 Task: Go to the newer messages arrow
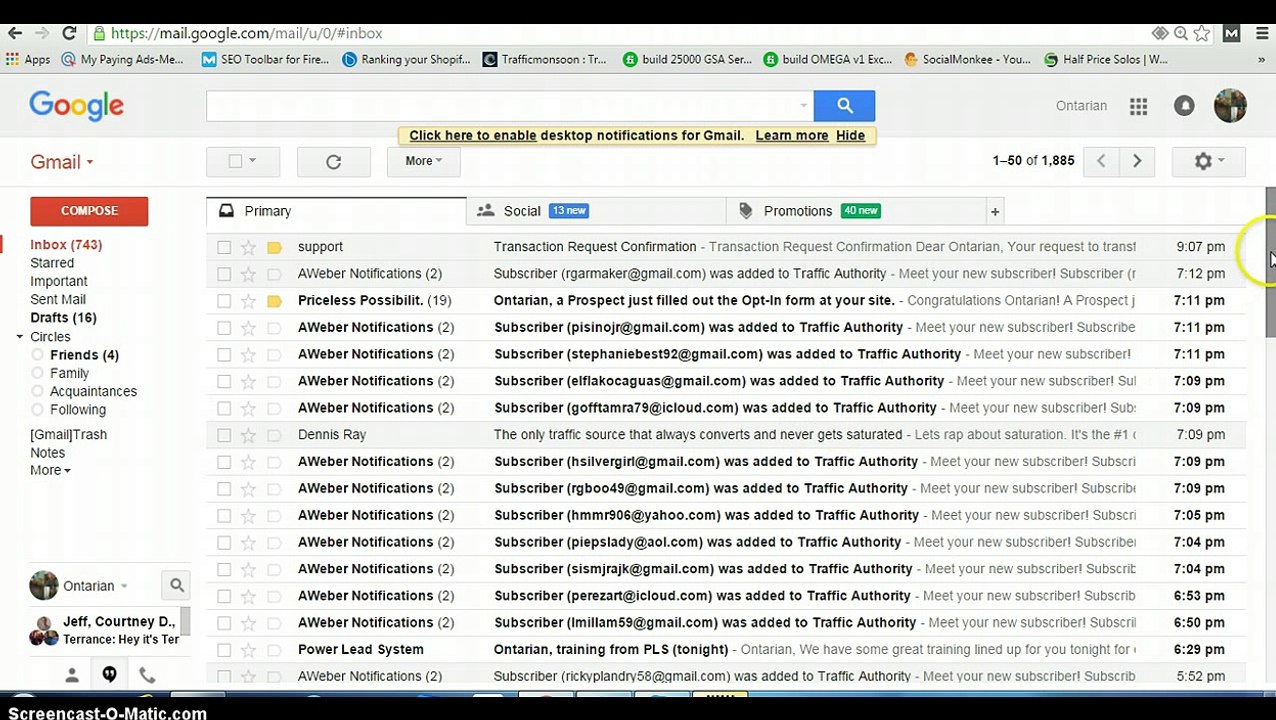pos(1101,161)
